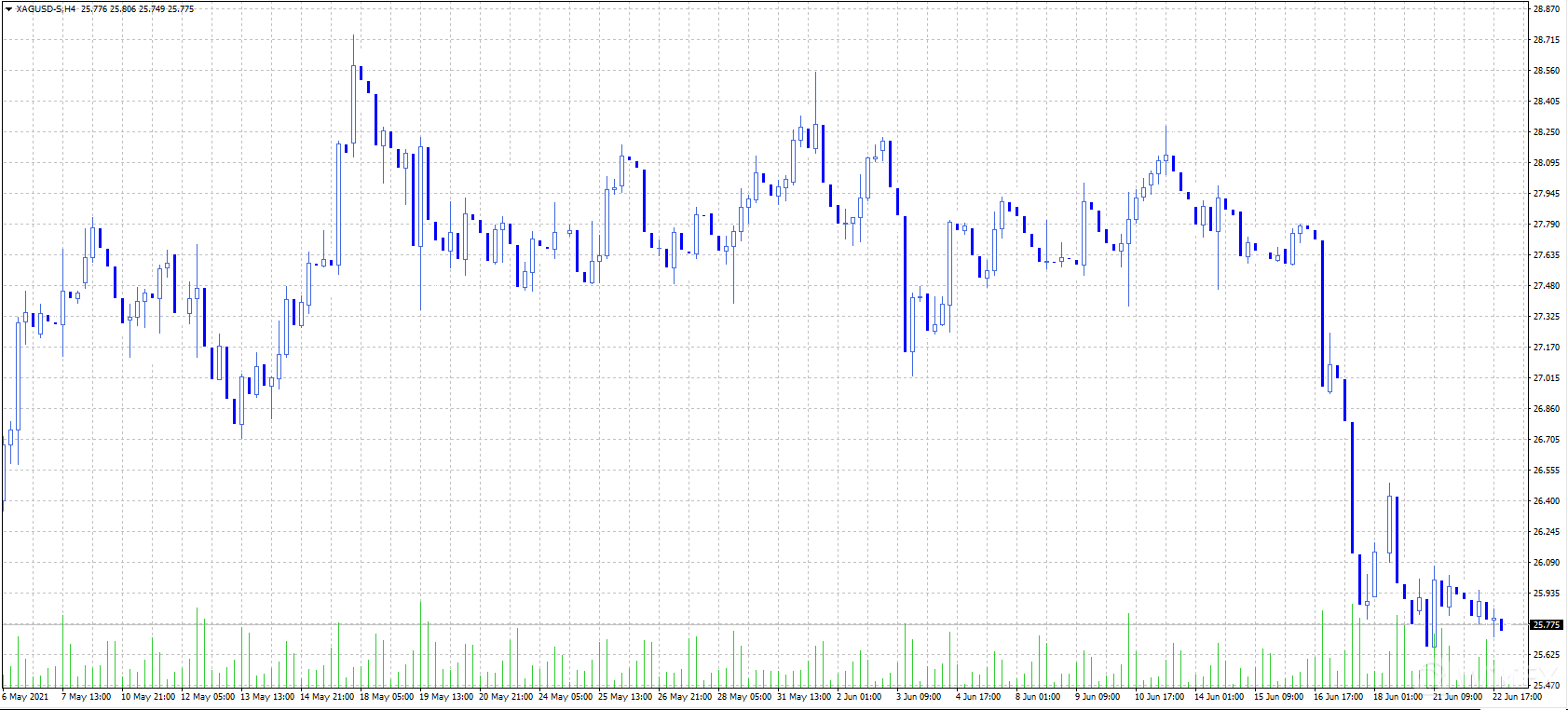
Task: Click the 6 May 2021 date label
Action: pos(26,697)
